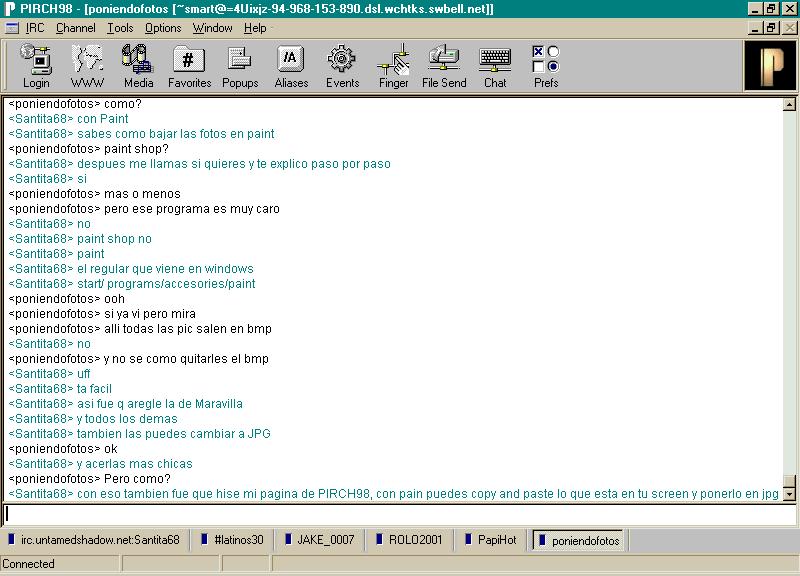
Task: Launch the WWW tool icon
Action: click(x=87, y=66)
